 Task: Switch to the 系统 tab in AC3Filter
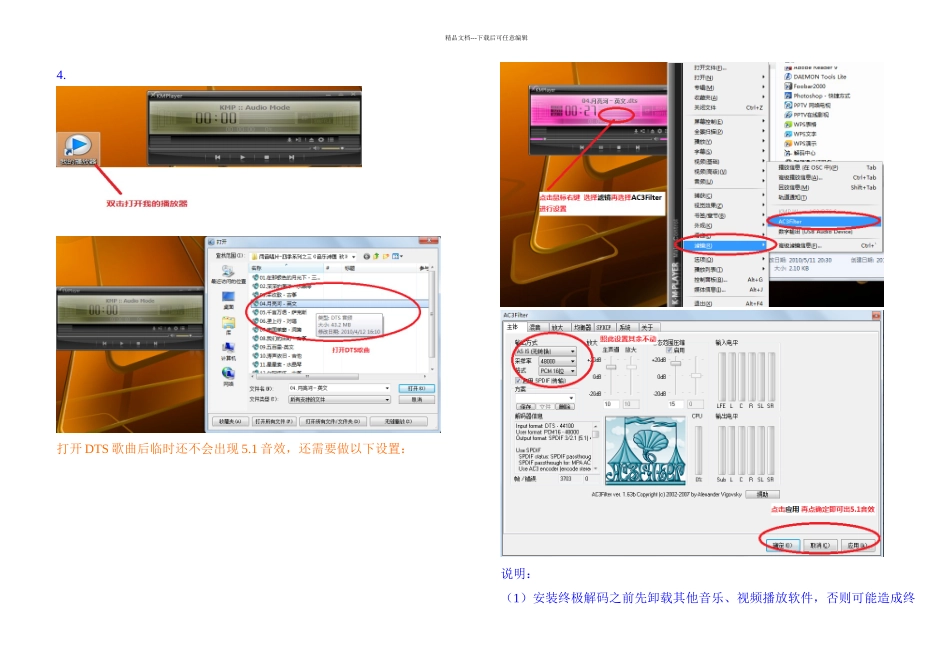[x=625, y=327]
